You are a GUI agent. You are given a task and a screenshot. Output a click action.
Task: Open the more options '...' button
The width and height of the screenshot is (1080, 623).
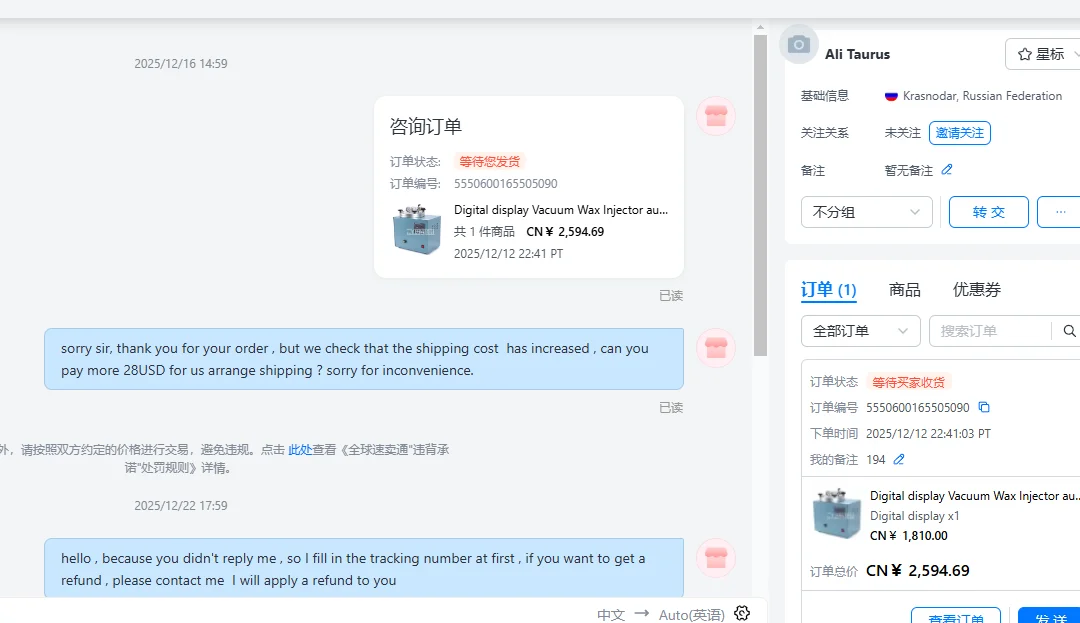(x=1060, y=212)
